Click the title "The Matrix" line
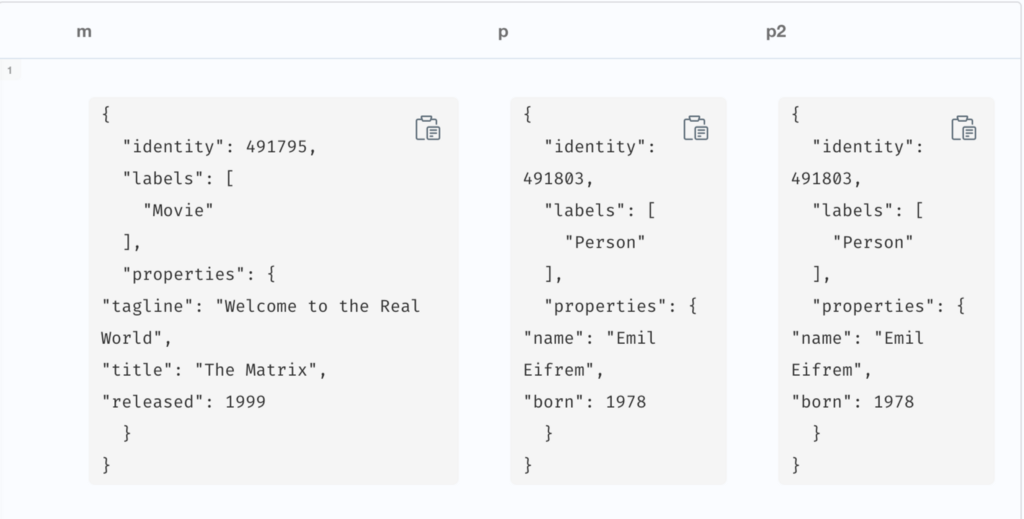1024x519 pixels. pyautogui.click(x=214, y=370)
